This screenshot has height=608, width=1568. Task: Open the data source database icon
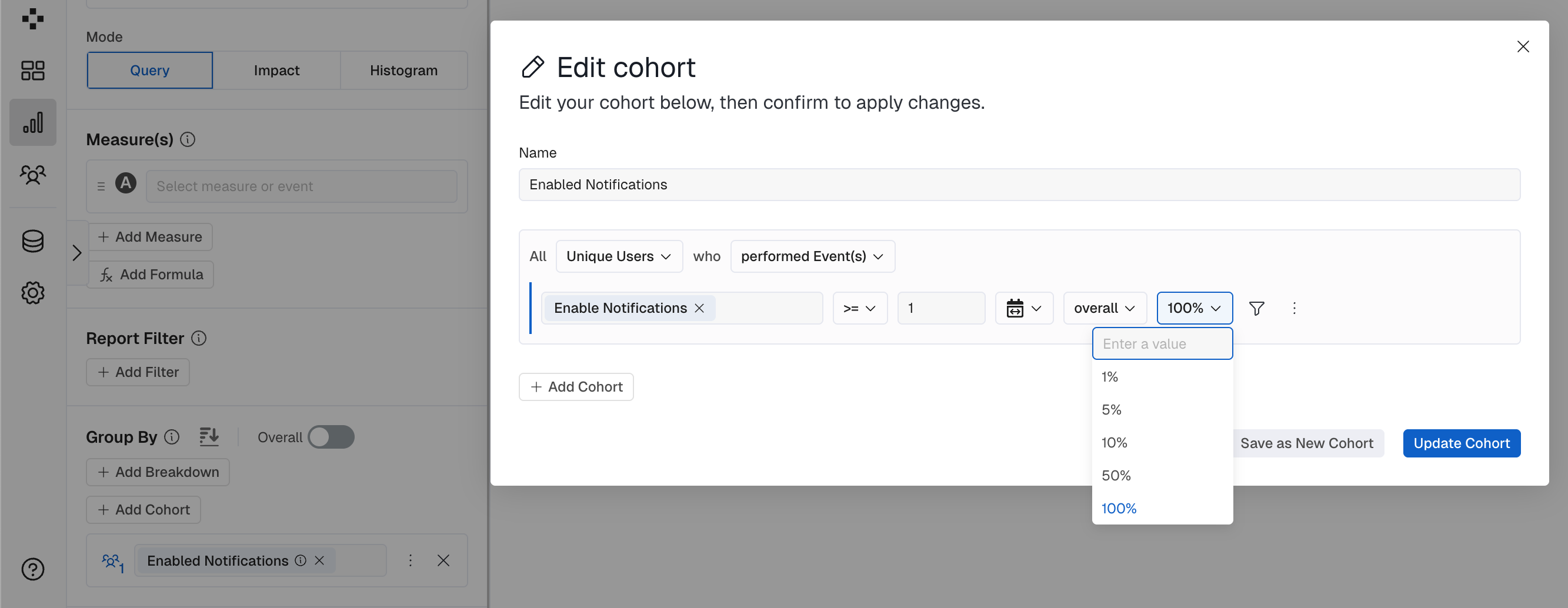(33, 241)
